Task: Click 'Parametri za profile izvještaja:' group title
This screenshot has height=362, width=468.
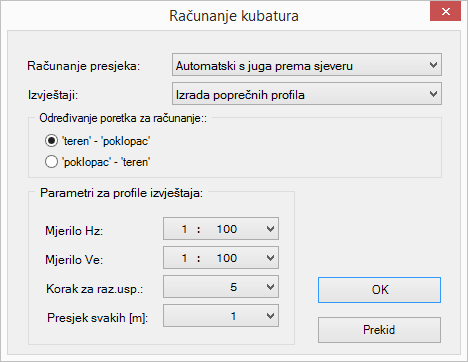Action: [x=121, y=193]
